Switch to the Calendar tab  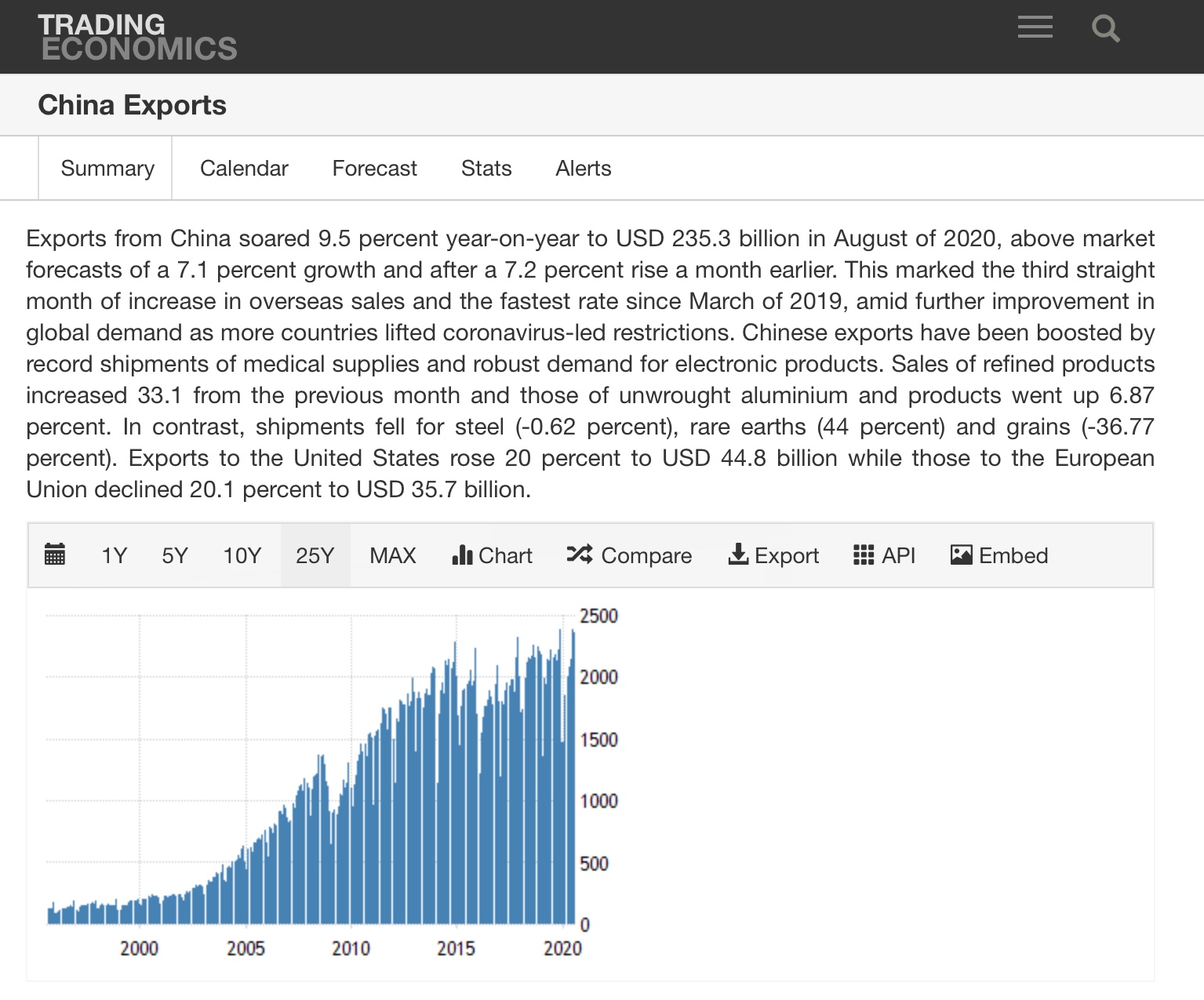pos(244,168)
